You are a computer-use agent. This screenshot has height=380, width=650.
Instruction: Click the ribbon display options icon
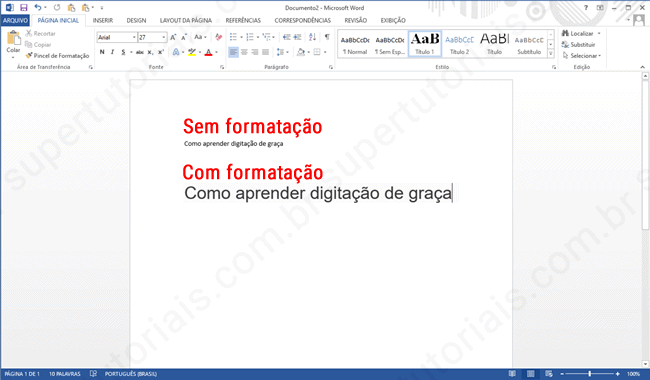click(x=600, y=7)
